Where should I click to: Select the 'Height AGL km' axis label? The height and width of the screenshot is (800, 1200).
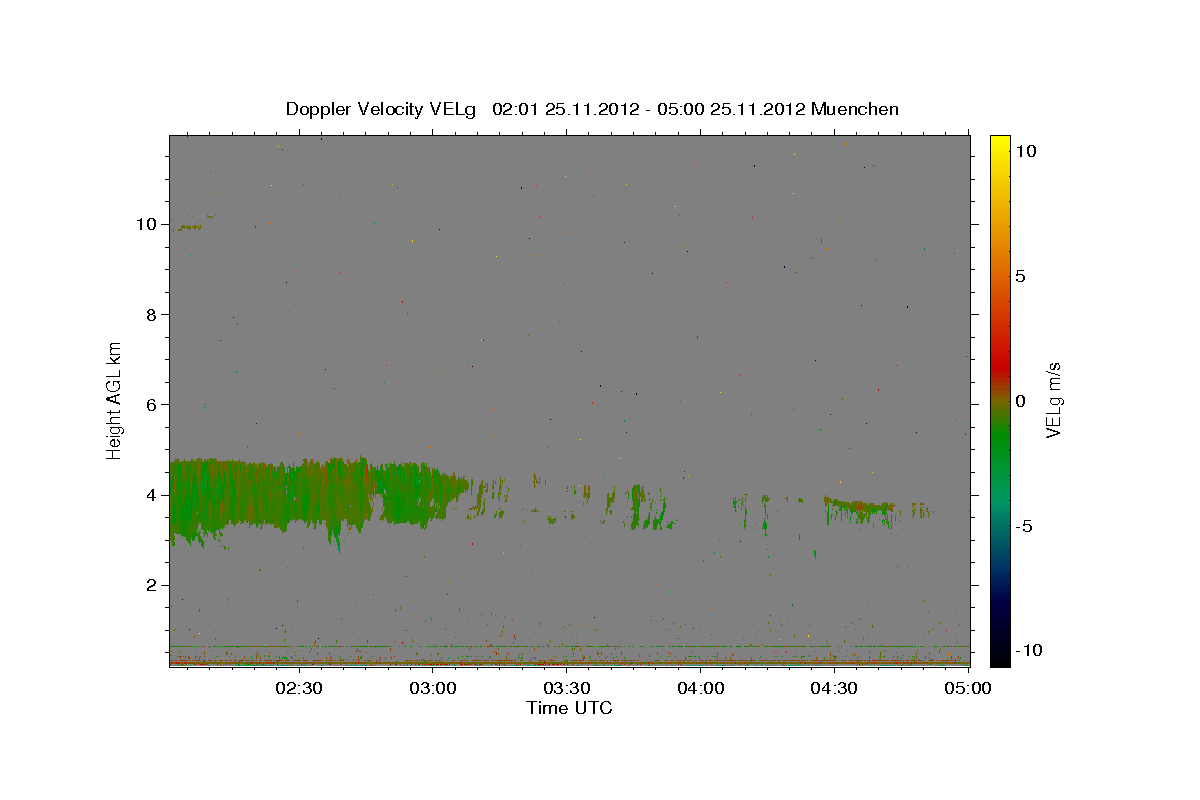click(114, 399)
